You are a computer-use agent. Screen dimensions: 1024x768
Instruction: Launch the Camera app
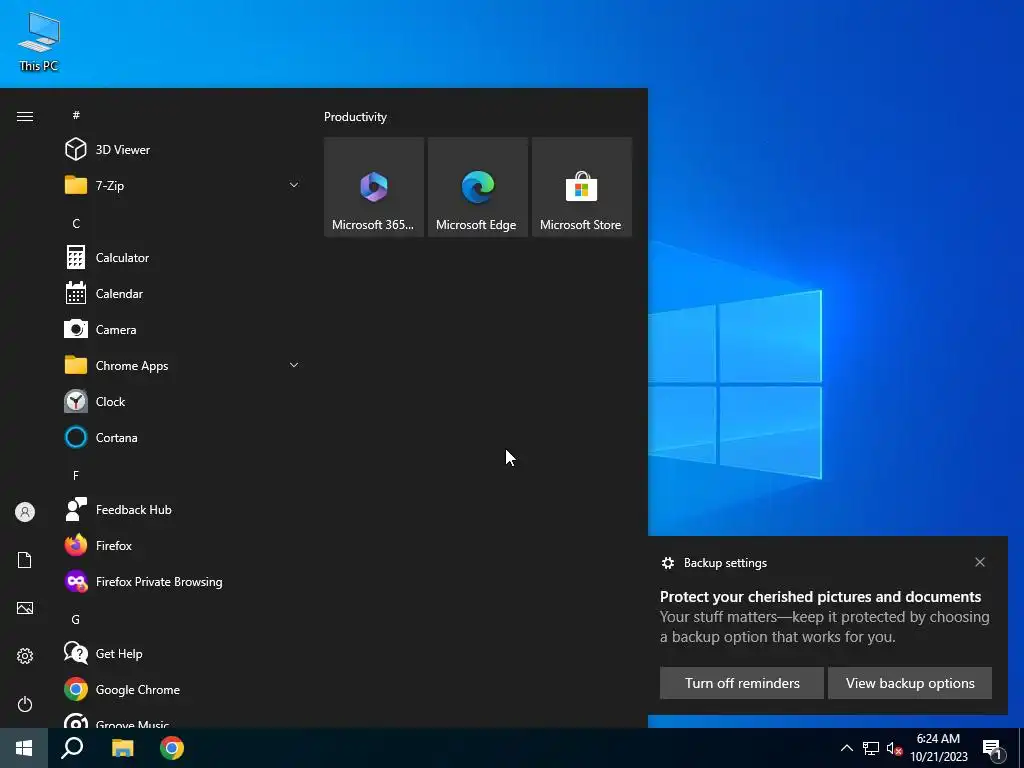coord(183,330)
